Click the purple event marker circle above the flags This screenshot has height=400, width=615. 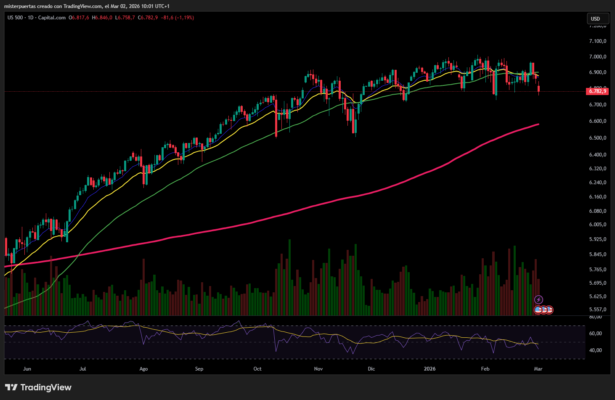[539, 299]
